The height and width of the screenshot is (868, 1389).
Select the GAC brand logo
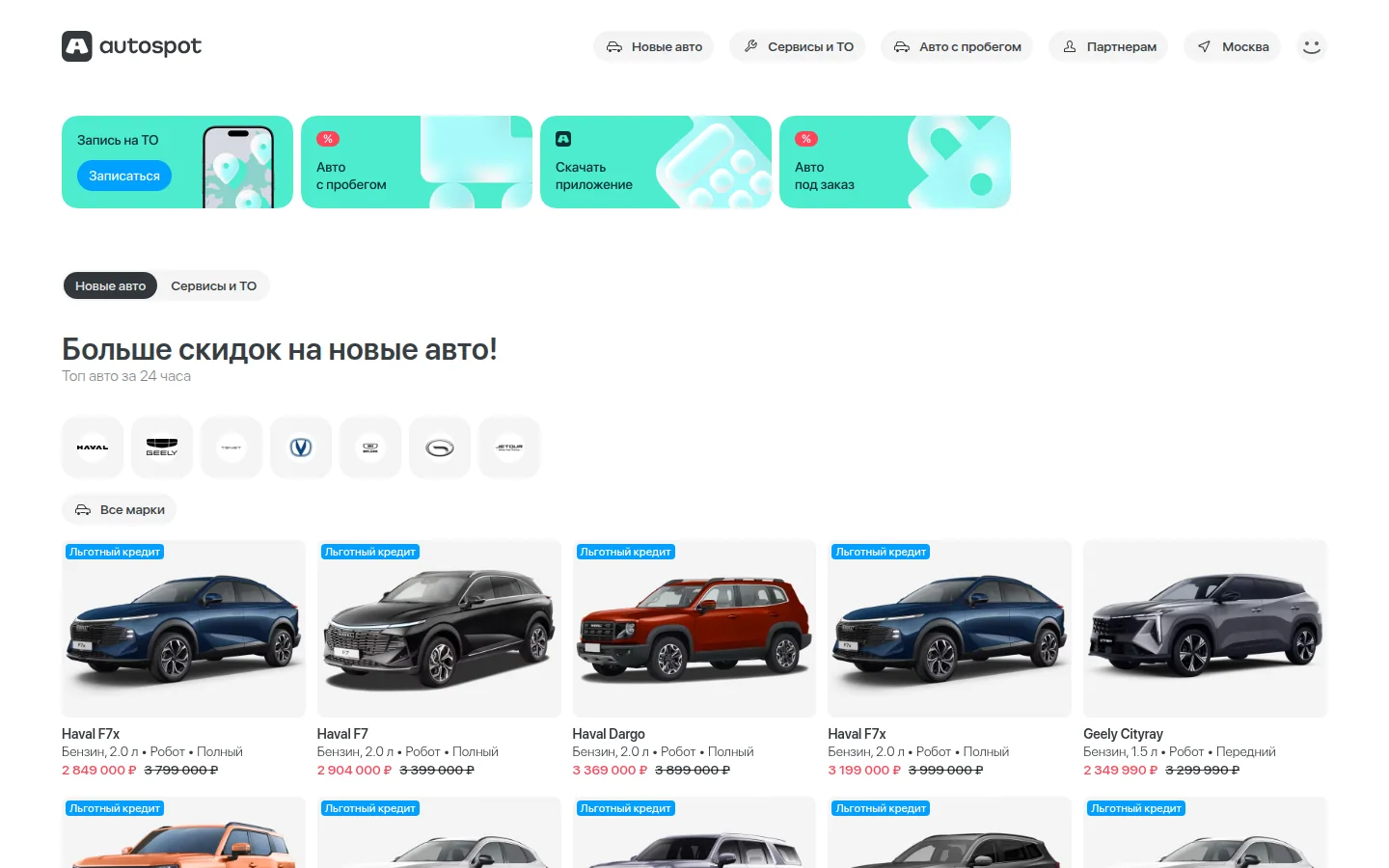pos(440,448)
